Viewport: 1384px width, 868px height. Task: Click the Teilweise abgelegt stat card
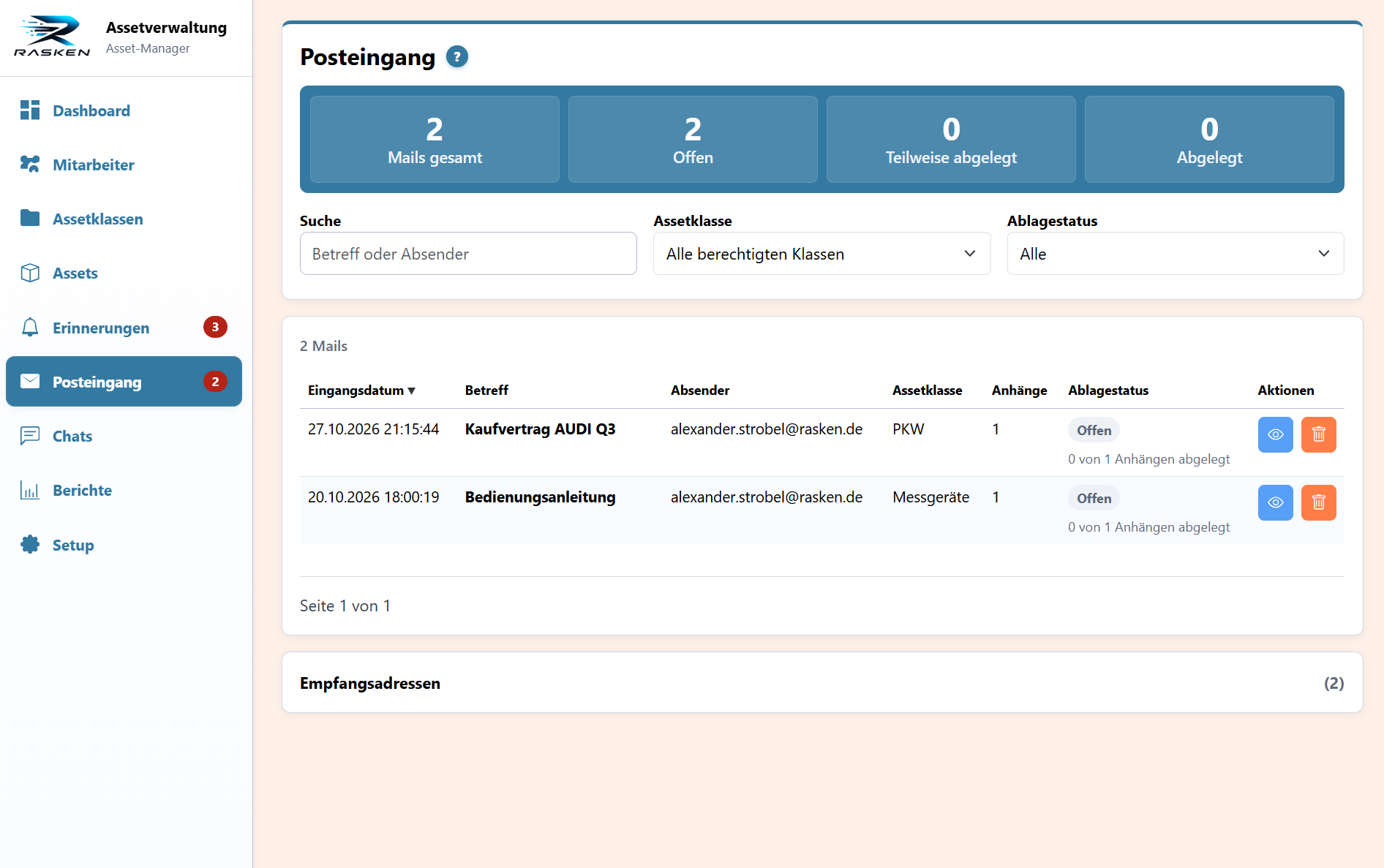click(951, 139)
